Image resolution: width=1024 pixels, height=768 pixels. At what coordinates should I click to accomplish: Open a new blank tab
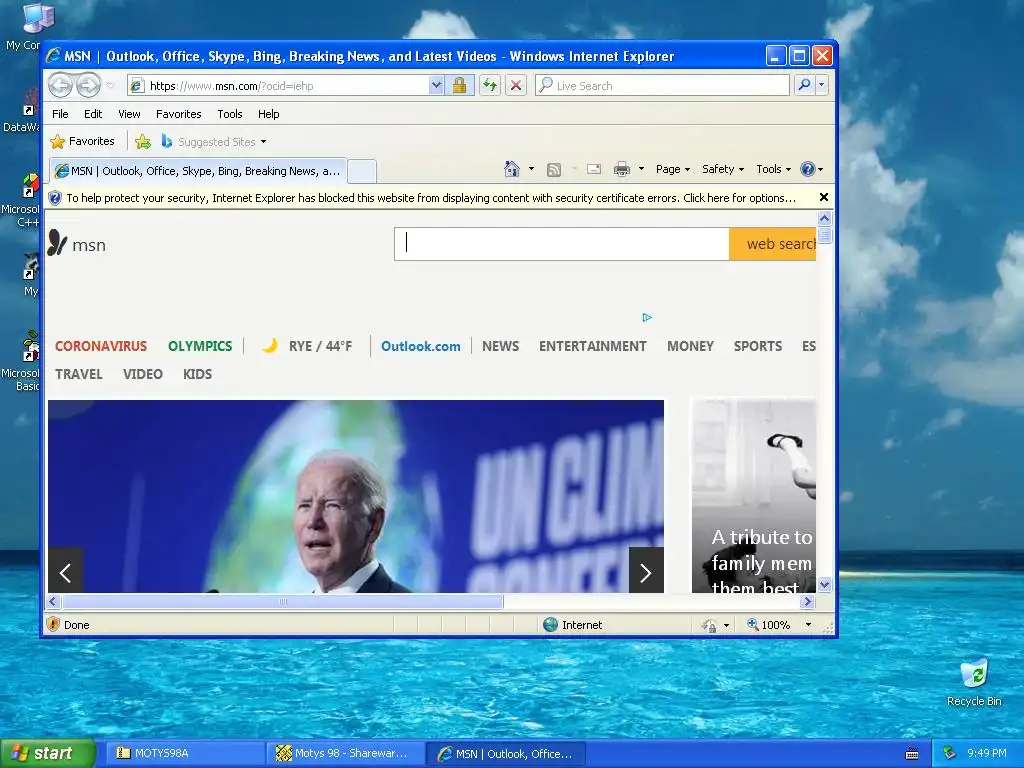pos(362,172)
